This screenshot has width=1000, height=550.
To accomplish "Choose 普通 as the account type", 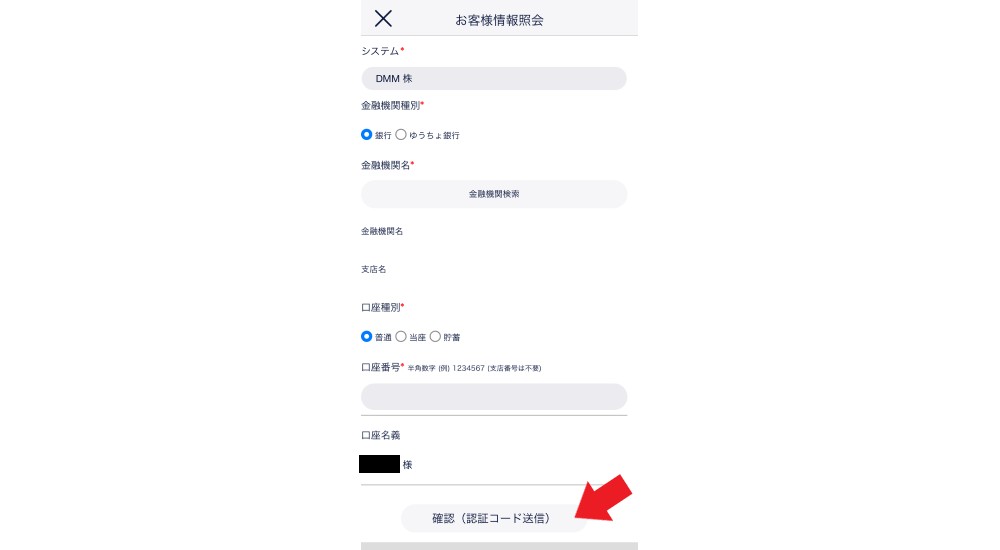I will point(366,336).
